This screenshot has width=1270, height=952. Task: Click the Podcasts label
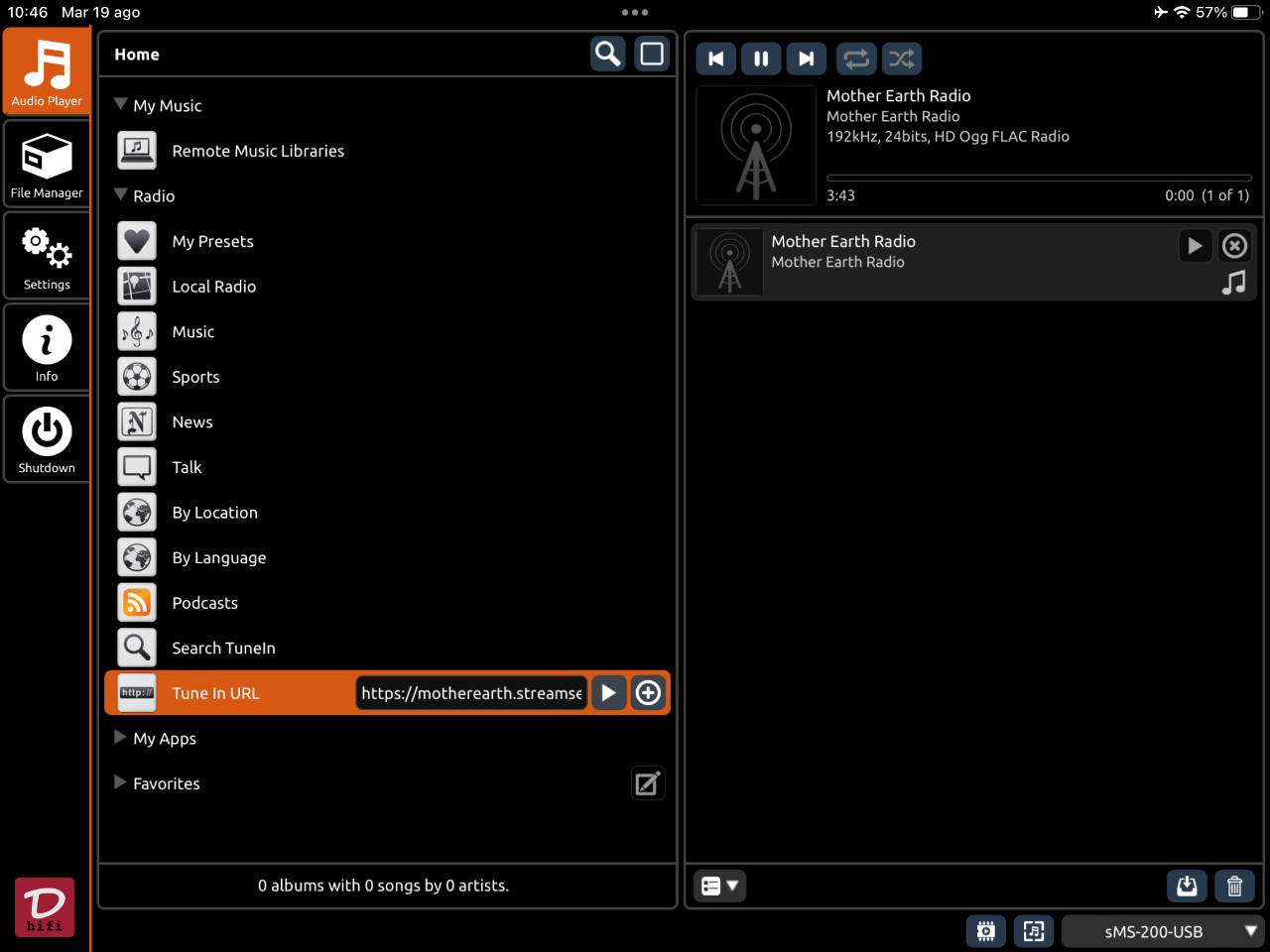click(x=205, y=603)
